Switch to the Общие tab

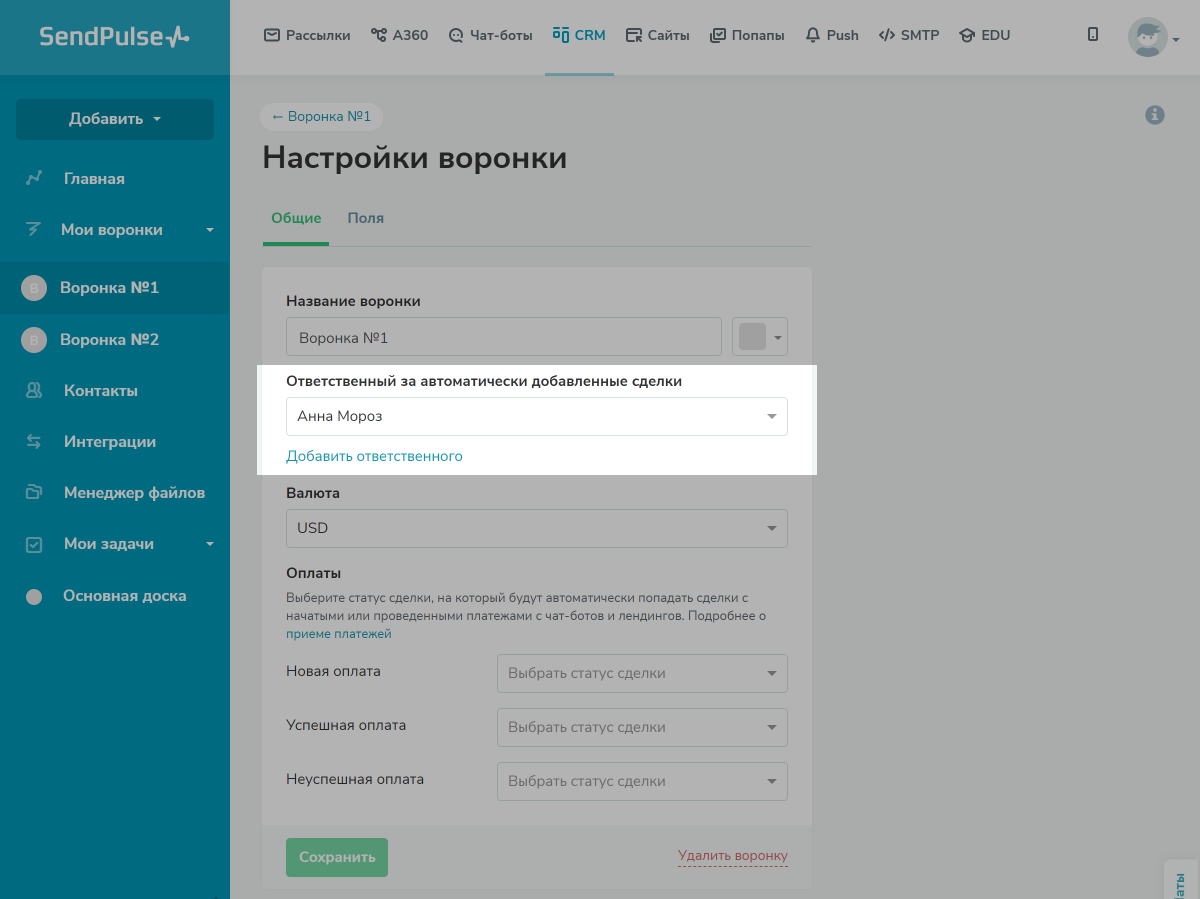[x=296, y=218]
